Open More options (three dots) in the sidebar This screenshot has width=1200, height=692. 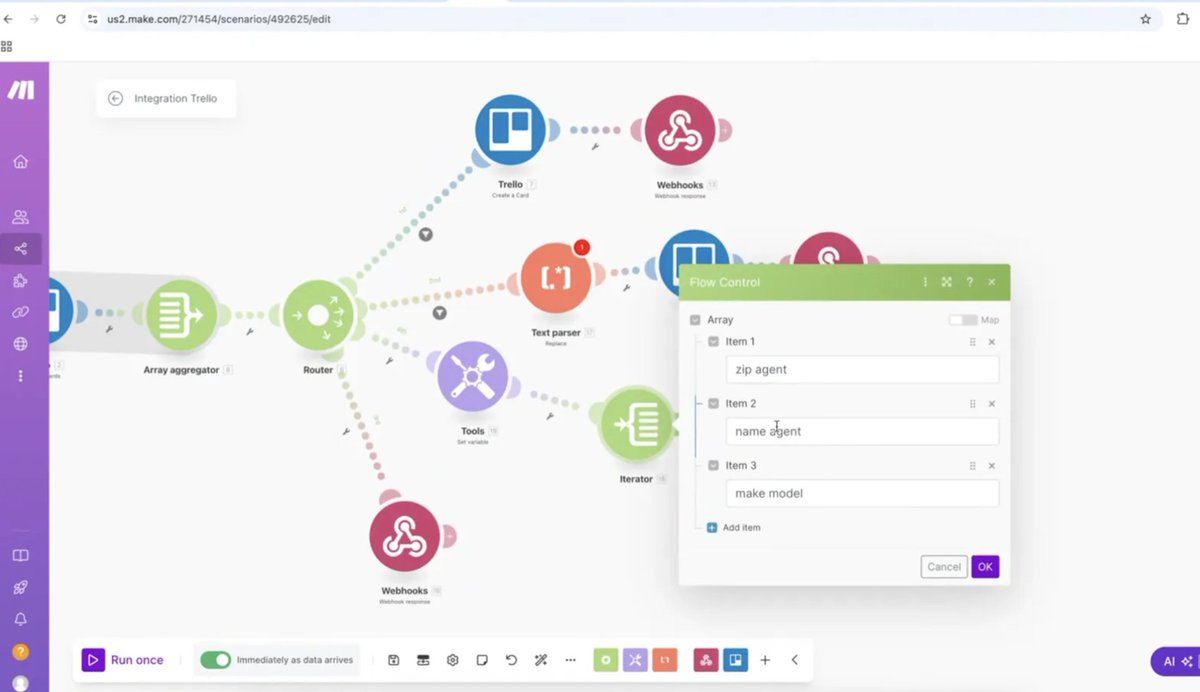pos(21,376)
